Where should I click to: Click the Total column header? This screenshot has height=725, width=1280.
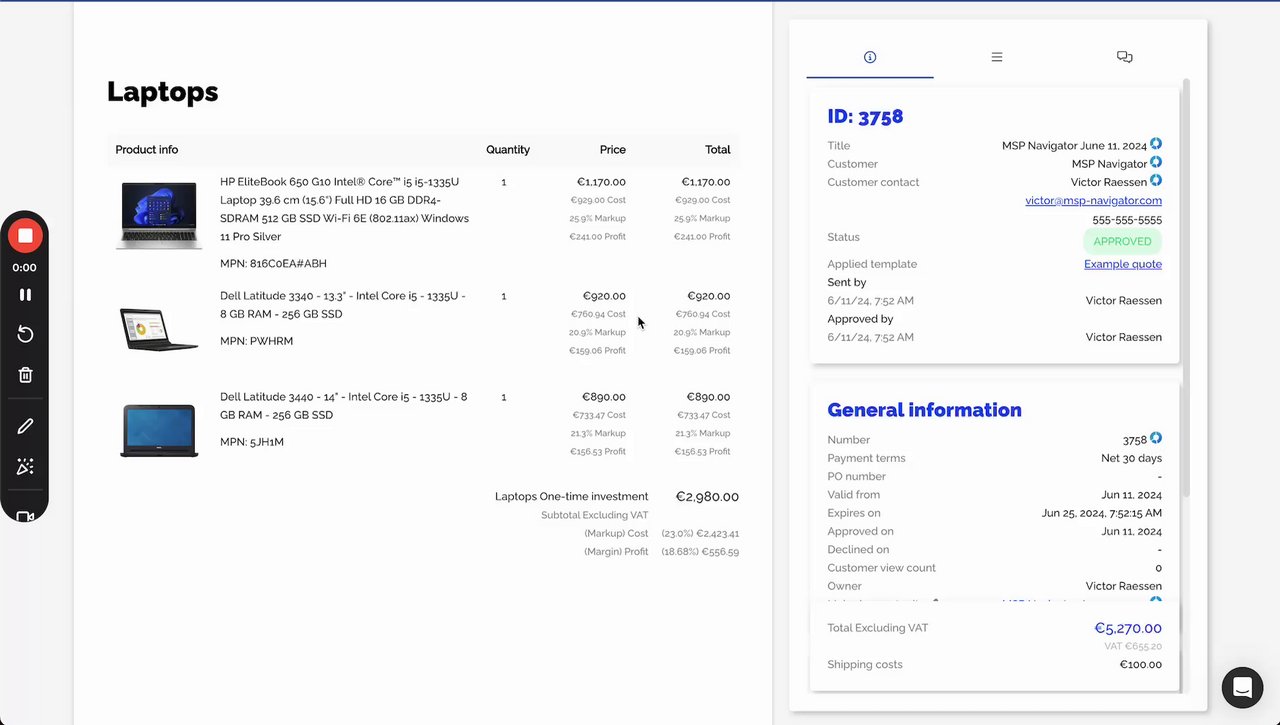718,150
